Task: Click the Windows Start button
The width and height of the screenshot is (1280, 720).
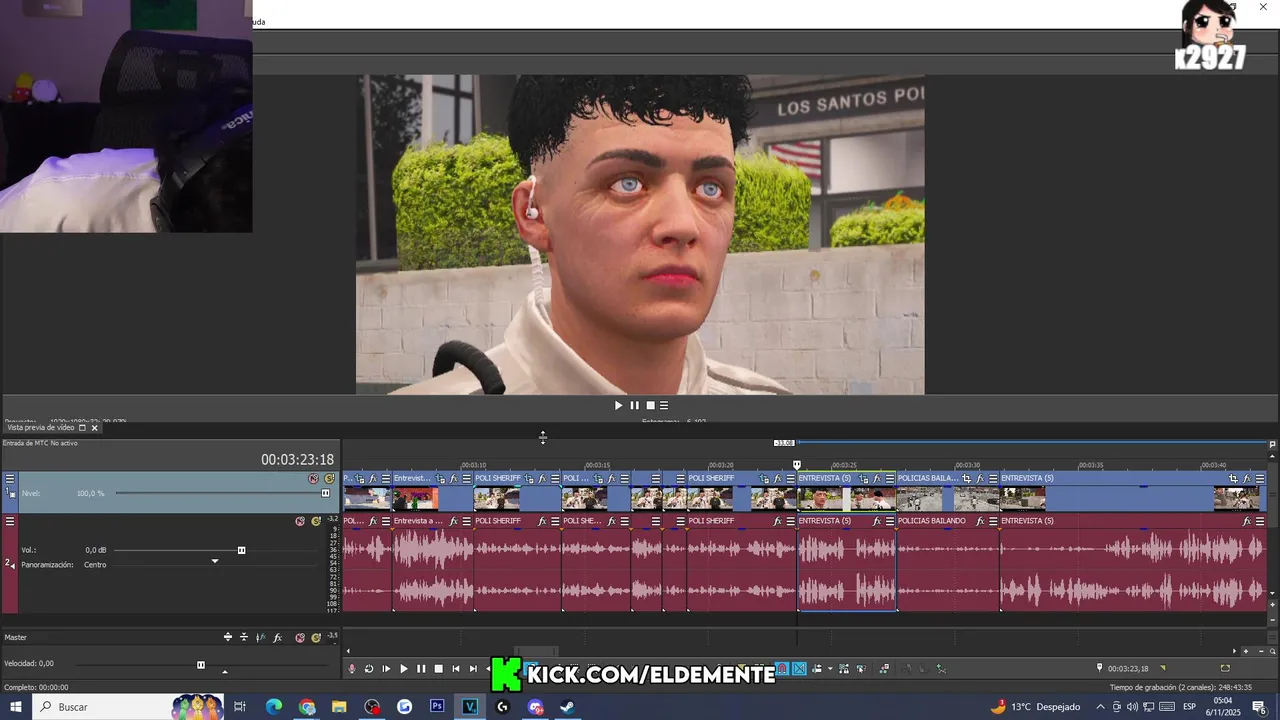Action: point(15,707)
